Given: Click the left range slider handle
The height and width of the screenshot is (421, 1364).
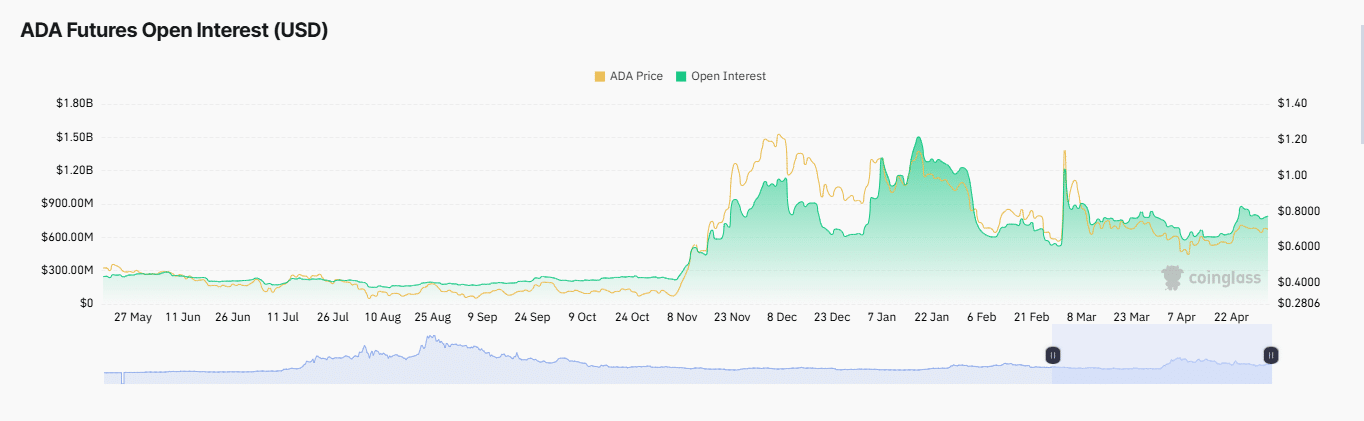Looking at the screenshot, I should pos(1052,354).
